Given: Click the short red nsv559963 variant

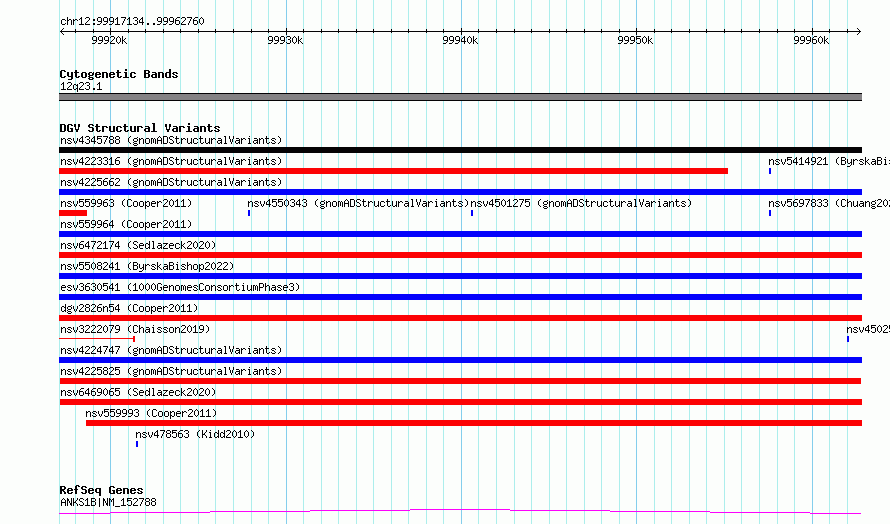Looking at the screenshot, I should 73,213.
